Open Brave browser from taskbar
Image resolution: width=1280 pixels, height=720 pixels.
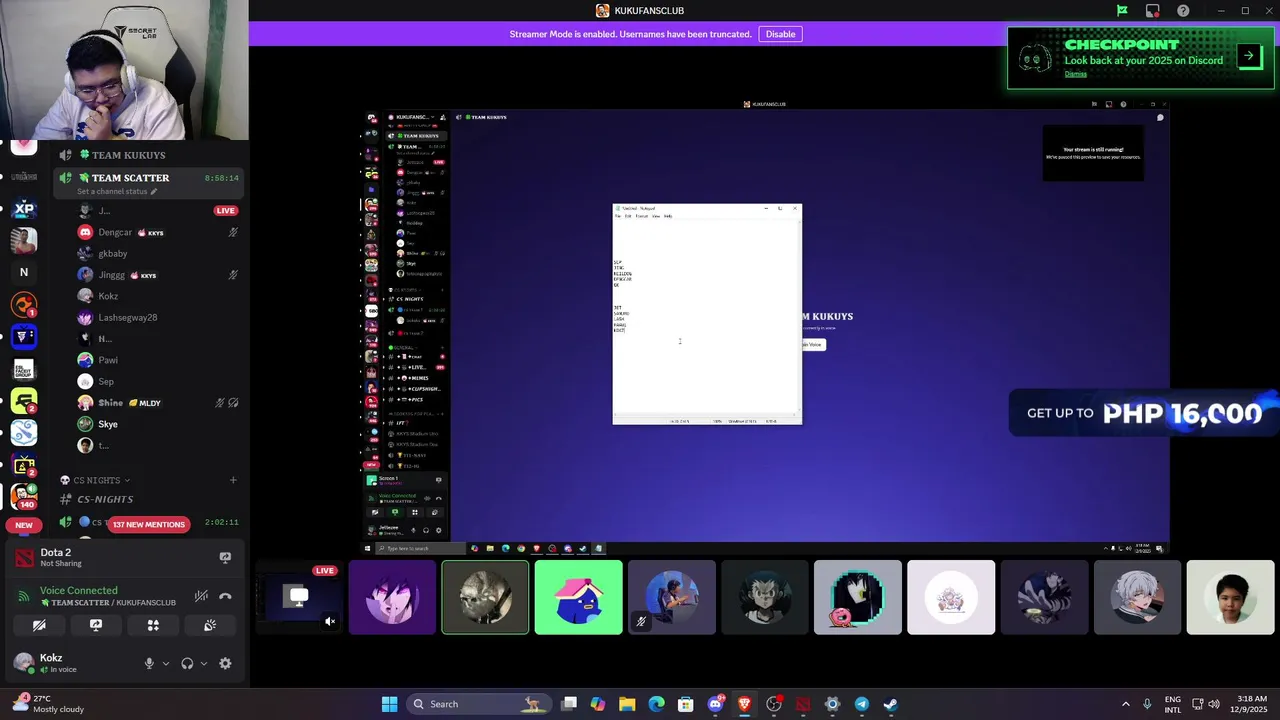(744, 704)
